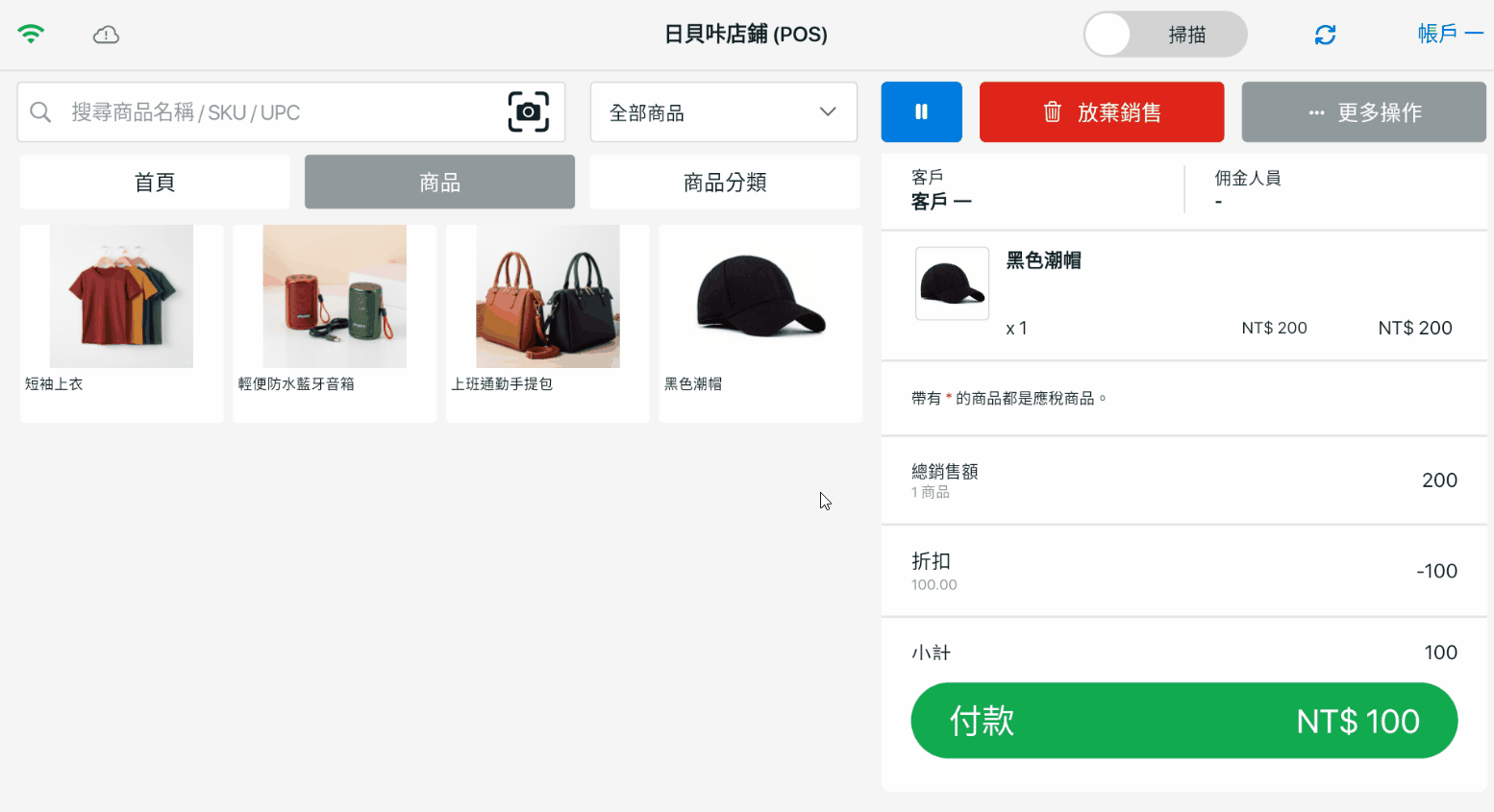Click the magnifier search icon

(x=40, y=112)
